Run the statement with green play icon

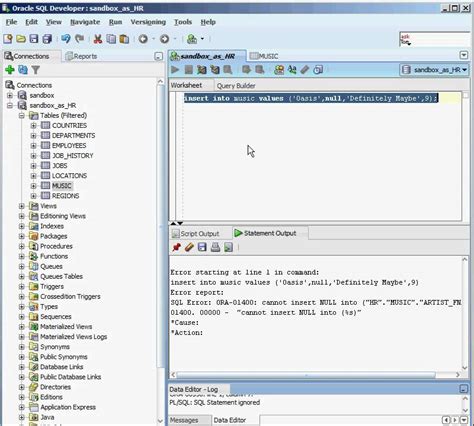coord(175,69)
